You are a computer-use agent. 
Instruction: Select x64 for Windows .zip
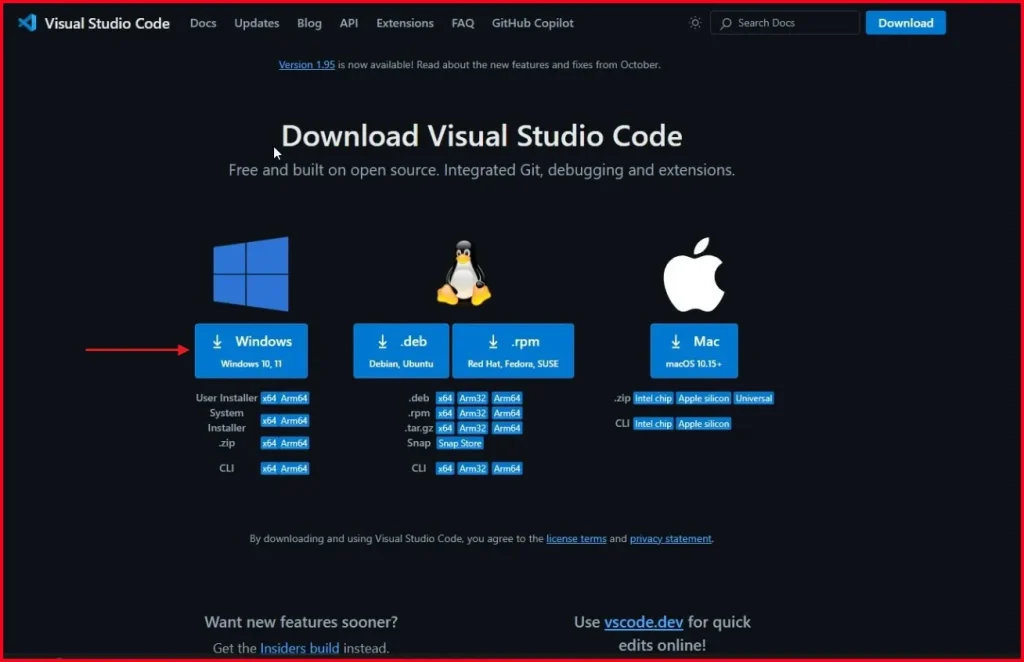pos(269,443)
